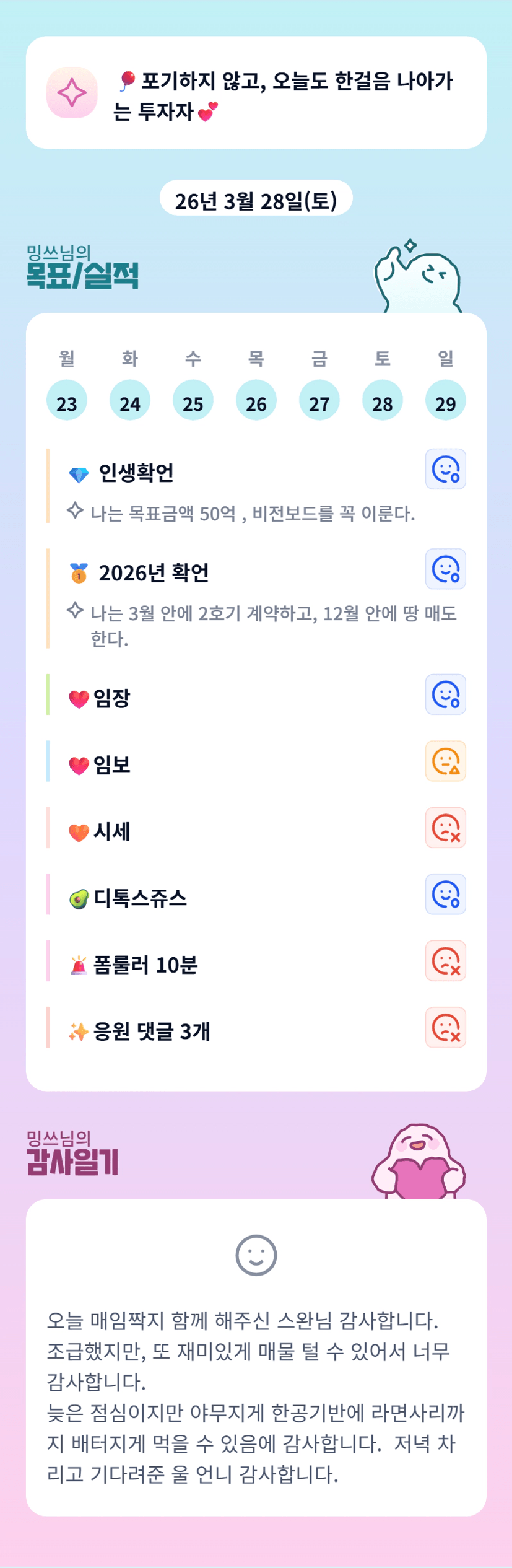The height and width of the screenshot is (1568, 512).
Task: Click the thumbs-up ghost mascot
Action: click(419, 277)
